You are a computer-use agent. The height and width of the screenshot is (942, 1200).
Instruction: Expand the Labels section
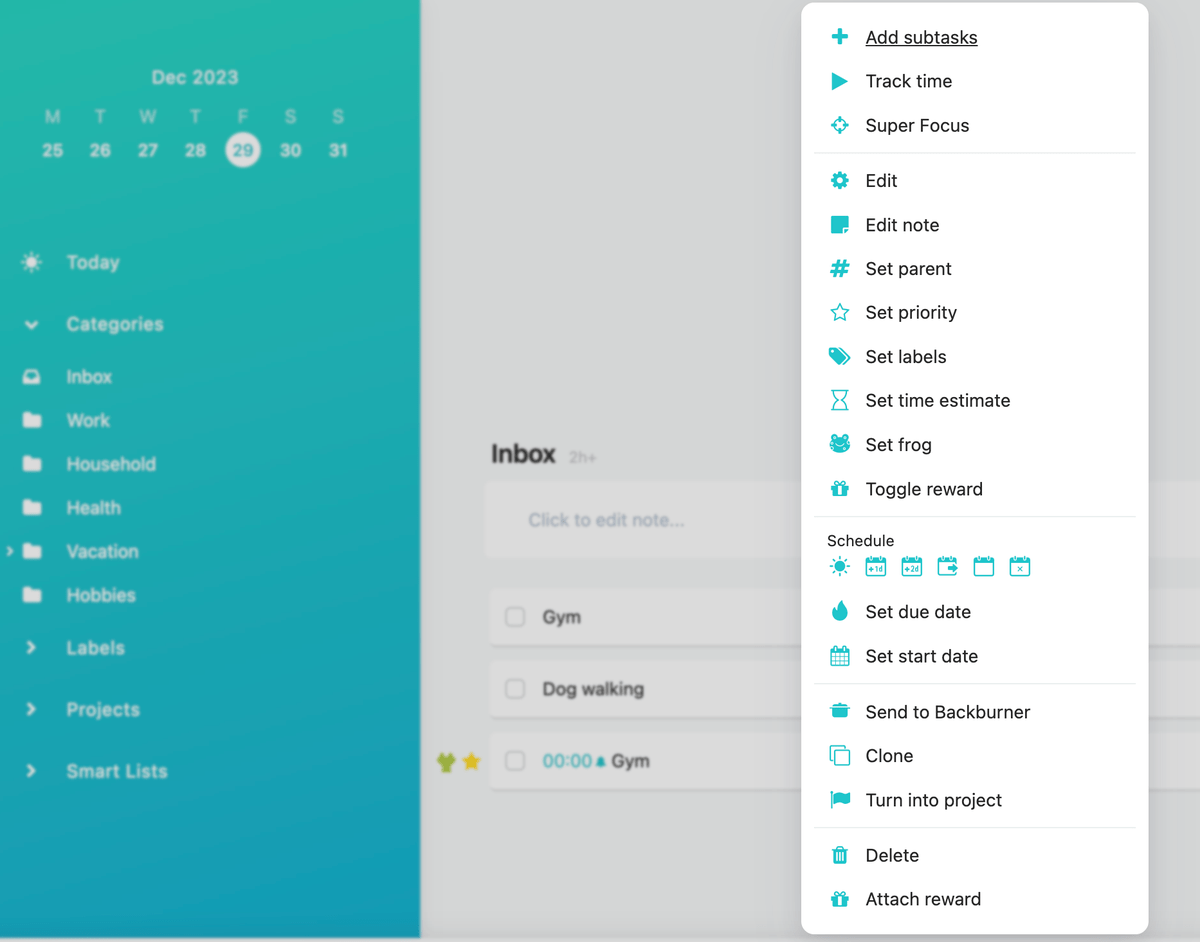point(32,648)
